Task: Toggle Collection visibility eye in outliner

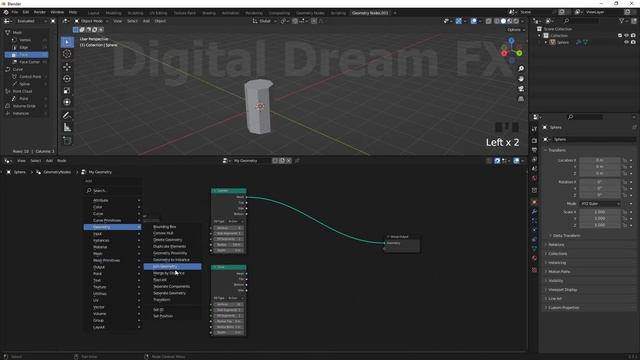Action: pyautogui.click(x=627, y=36)
